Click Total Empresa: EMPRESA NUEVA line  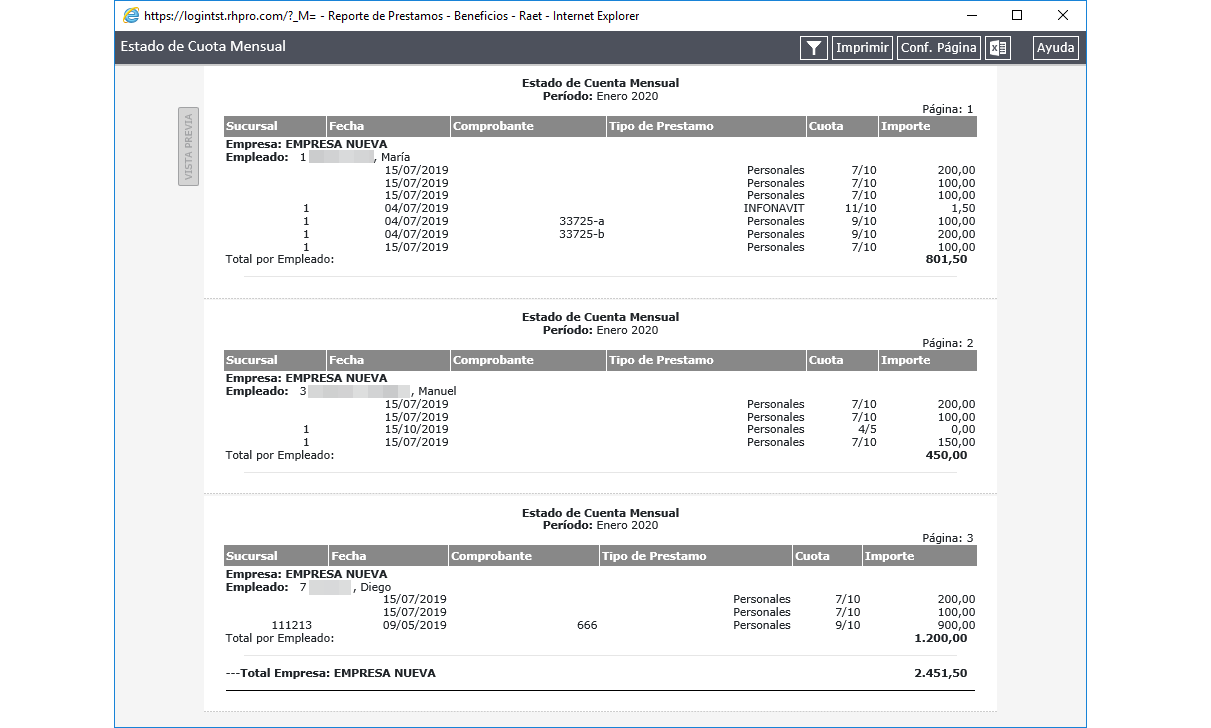click(x=331, y=673)
